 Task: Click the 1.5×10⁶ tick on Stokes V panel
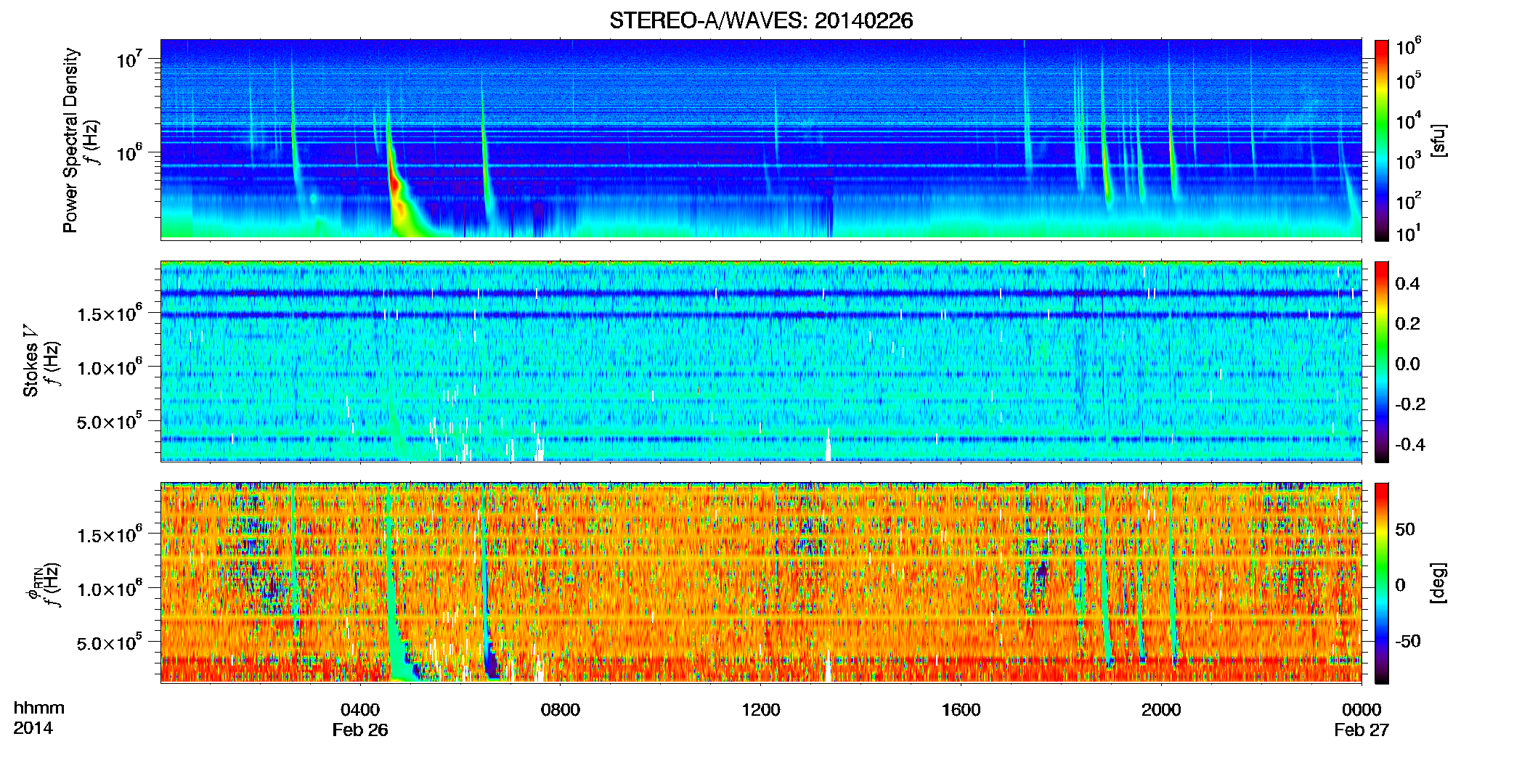(110, 313)
